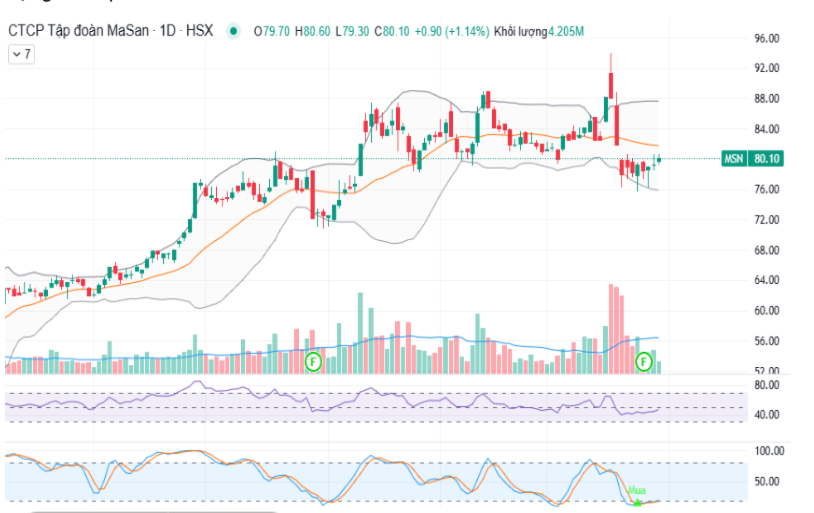
Task: Click the MSN price label tag
Action: pyautogui.click(x=734, y=158)
